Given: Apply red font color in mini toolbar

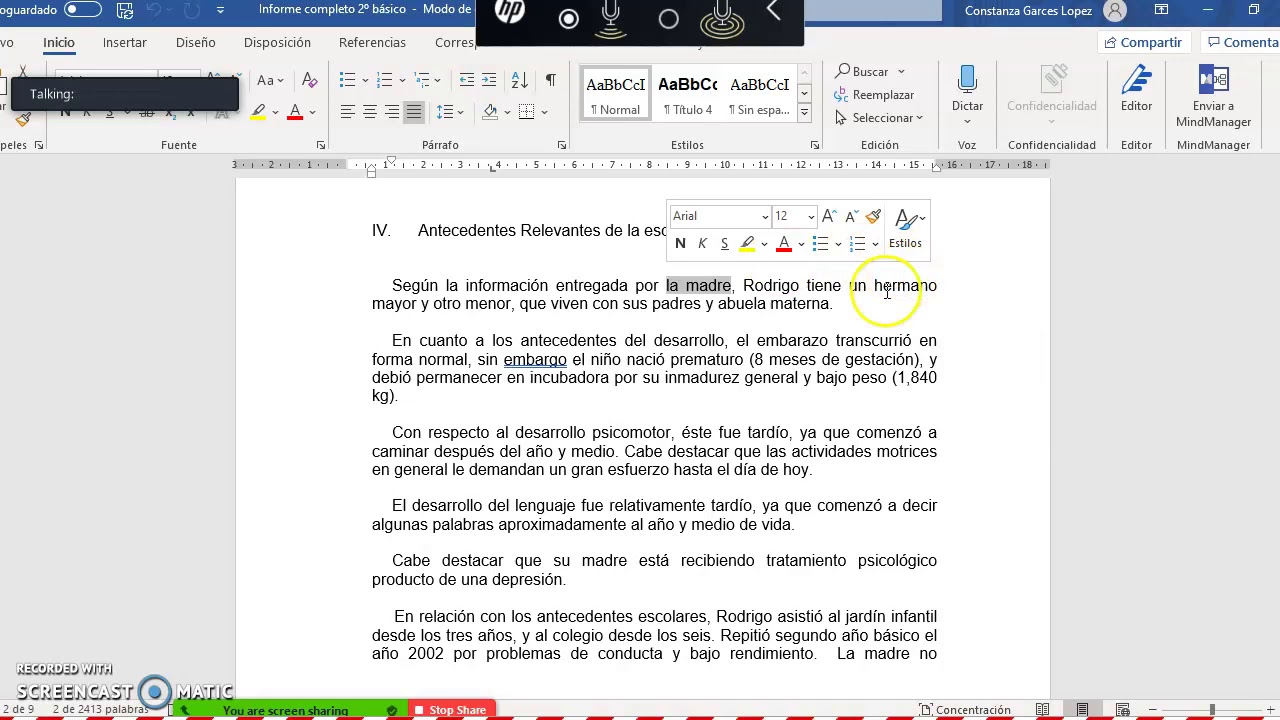Looking at the screenshot, I should [x=784, y=243].
